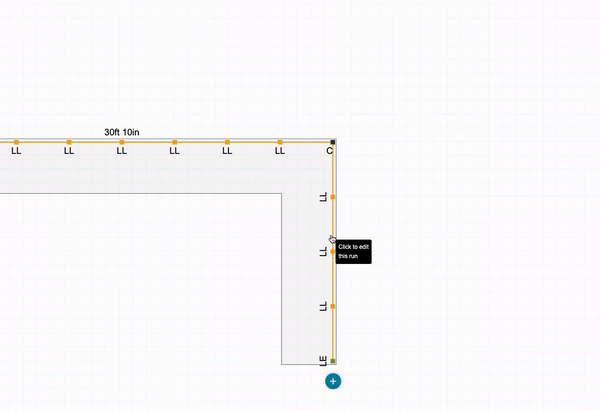
Task: Click the LL label under the leftmost top node
Action: (x=16, y=152)
